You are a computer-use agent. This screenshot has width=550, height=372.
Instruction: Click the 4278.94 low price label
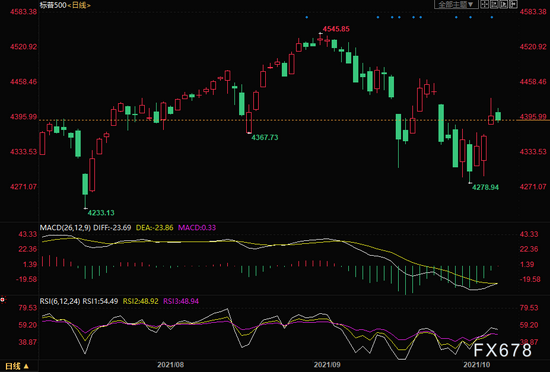tap(485, 187)
